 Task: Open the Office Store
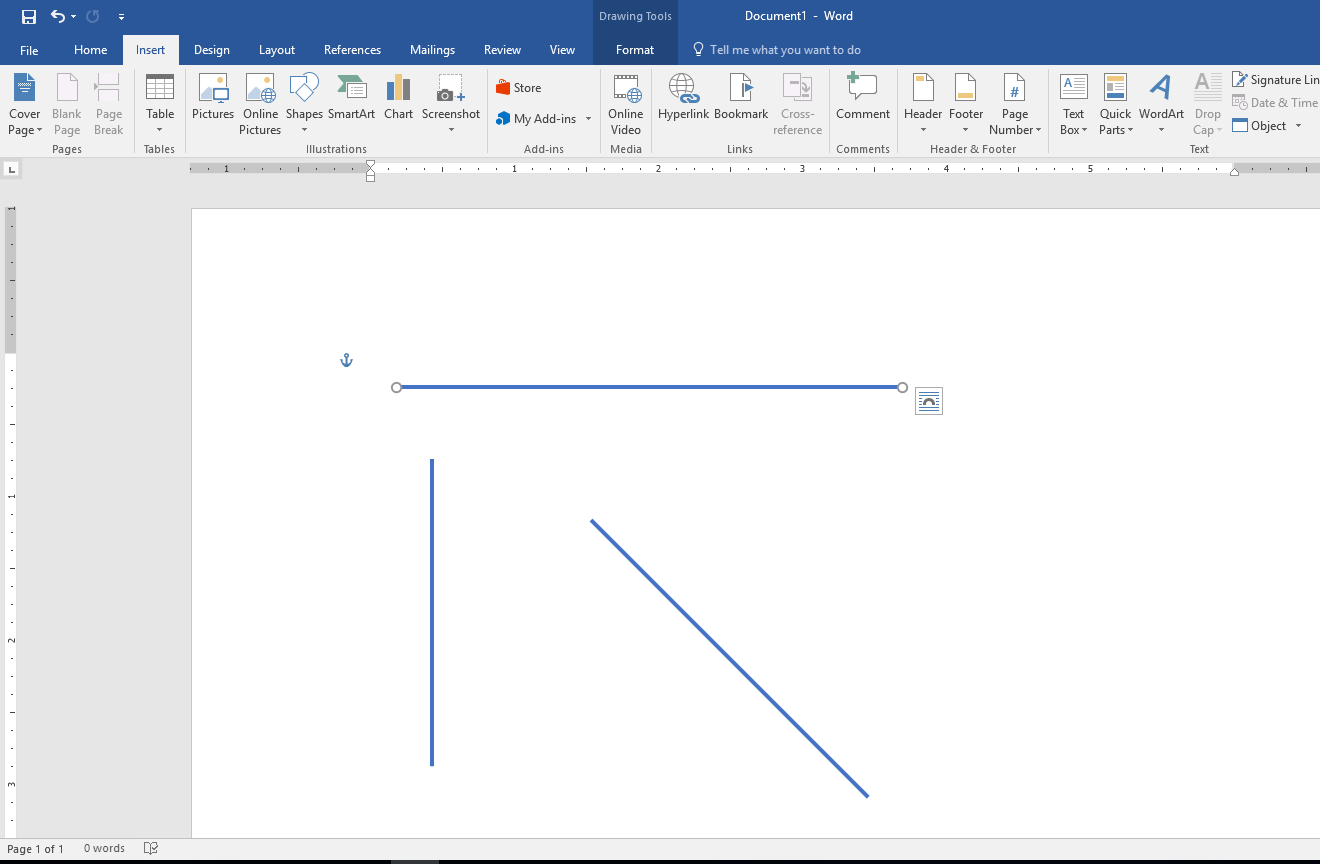point(519,88)
